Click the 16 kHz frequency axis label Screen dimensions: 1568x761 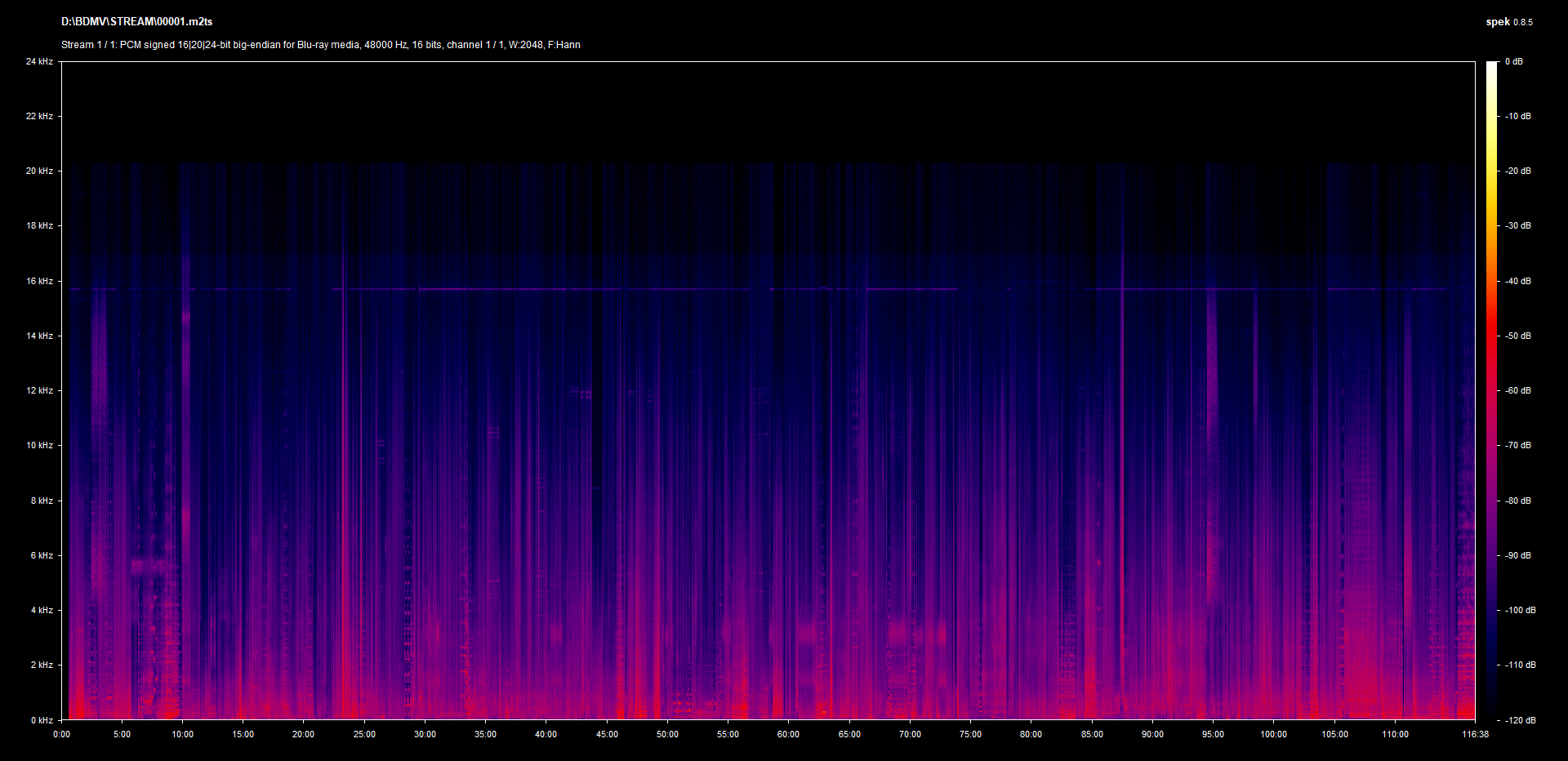click(39, 281)
